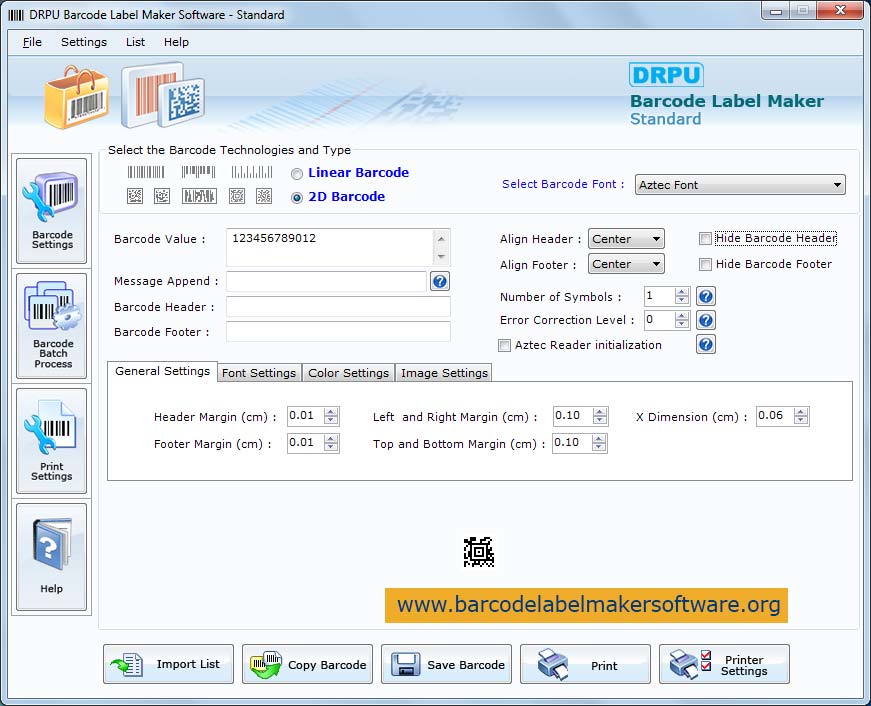The height and width of the screenshot is (706, 871).
Task: Toggle Aztec Reader initialization checkbox
Action: (x=504, y=346)
